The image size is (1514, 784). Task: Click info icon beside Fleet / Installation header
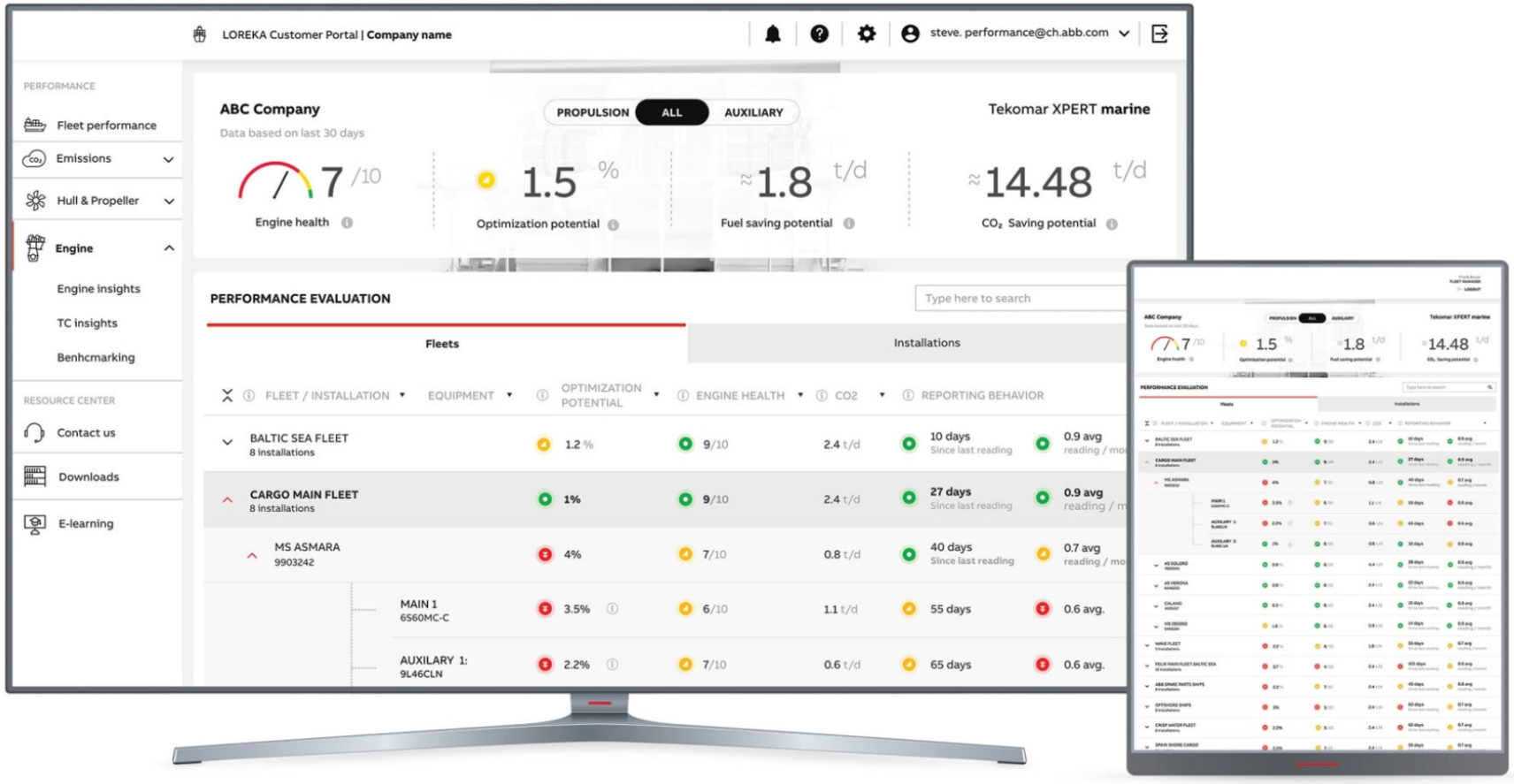249,395
